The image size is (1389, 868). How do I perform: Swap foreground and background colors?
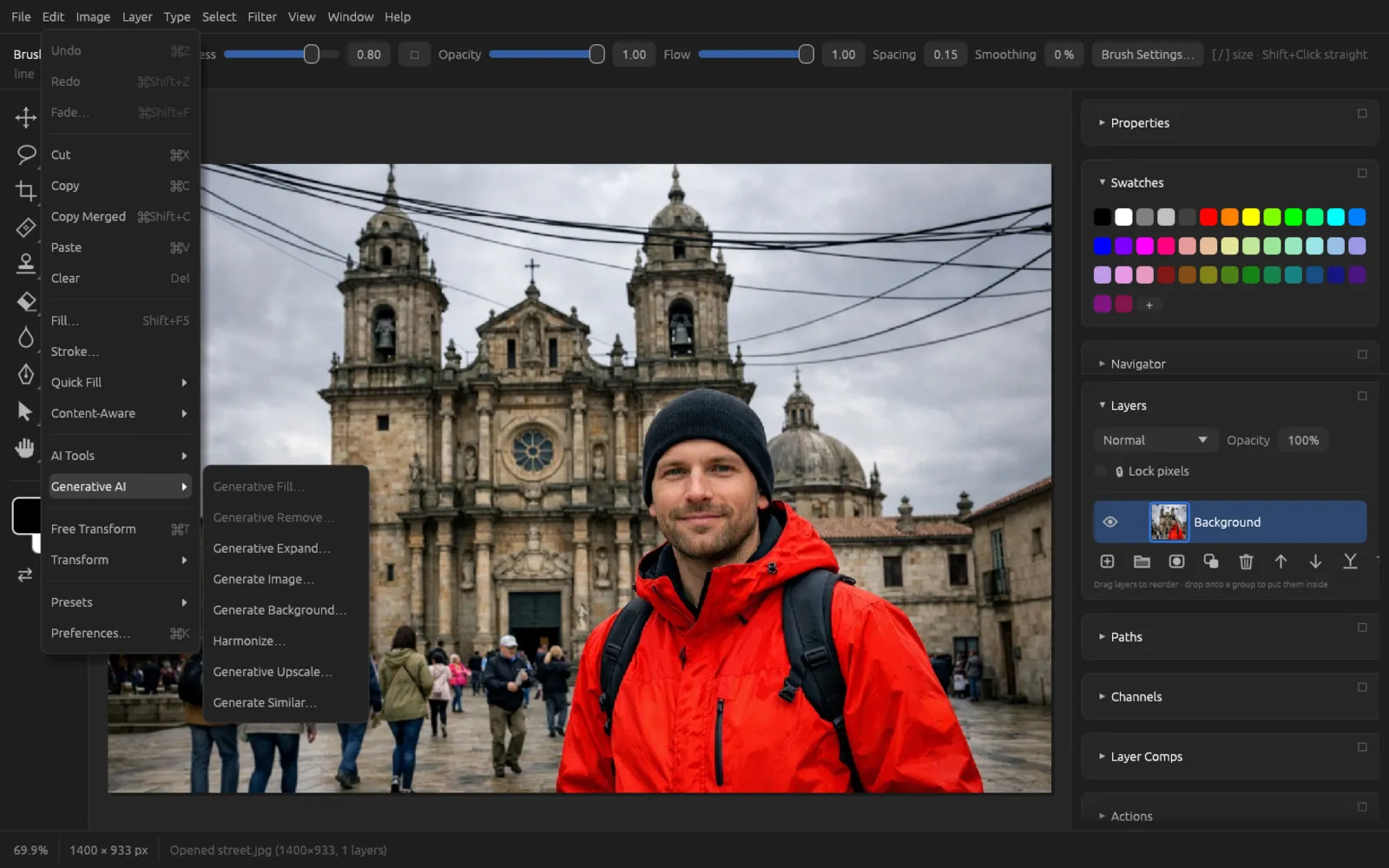pyautogui.click(x=25, y=575)
